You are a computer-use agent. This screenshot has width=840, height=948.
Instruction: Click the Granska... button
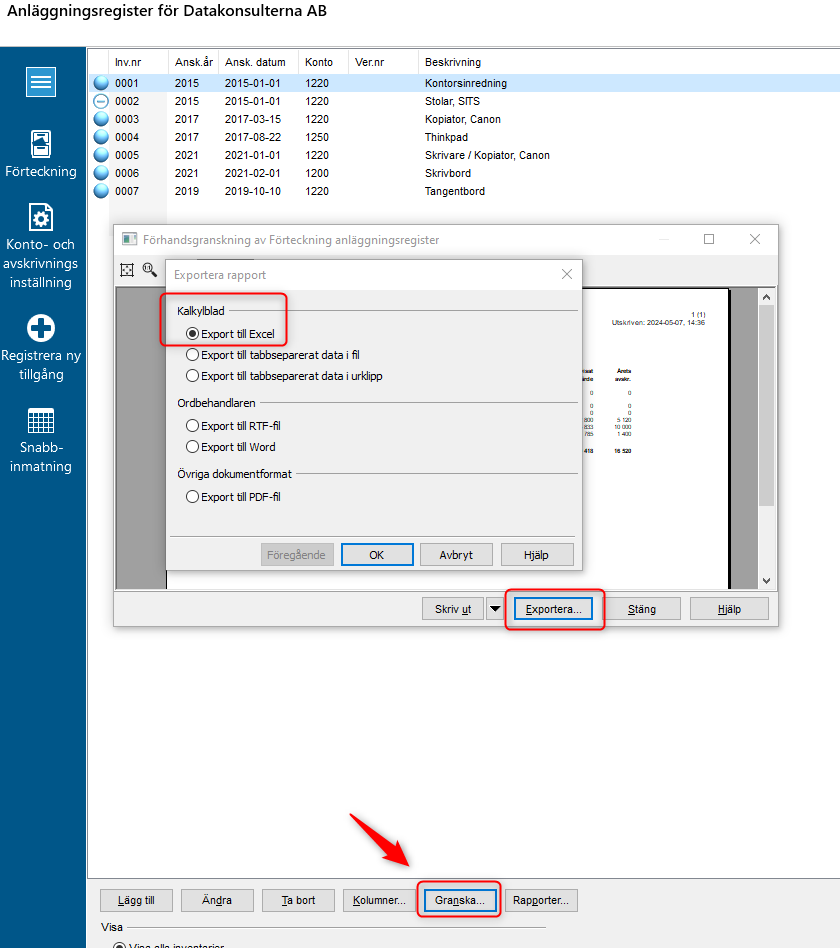[x=460, y=900]
